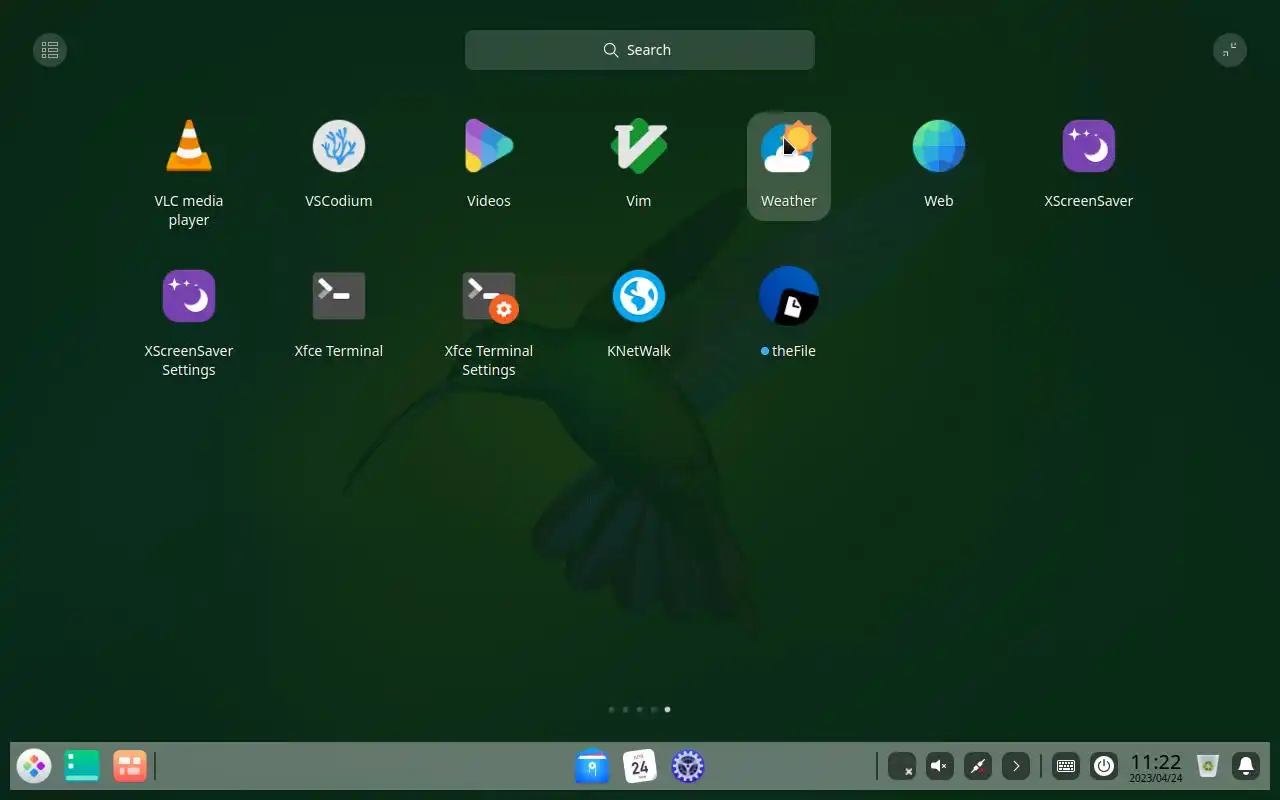This screenshot has height=800, width=1280.
Task: Click the launcher button in the dock
Action: pyautogui.click(x=34, y=767)
